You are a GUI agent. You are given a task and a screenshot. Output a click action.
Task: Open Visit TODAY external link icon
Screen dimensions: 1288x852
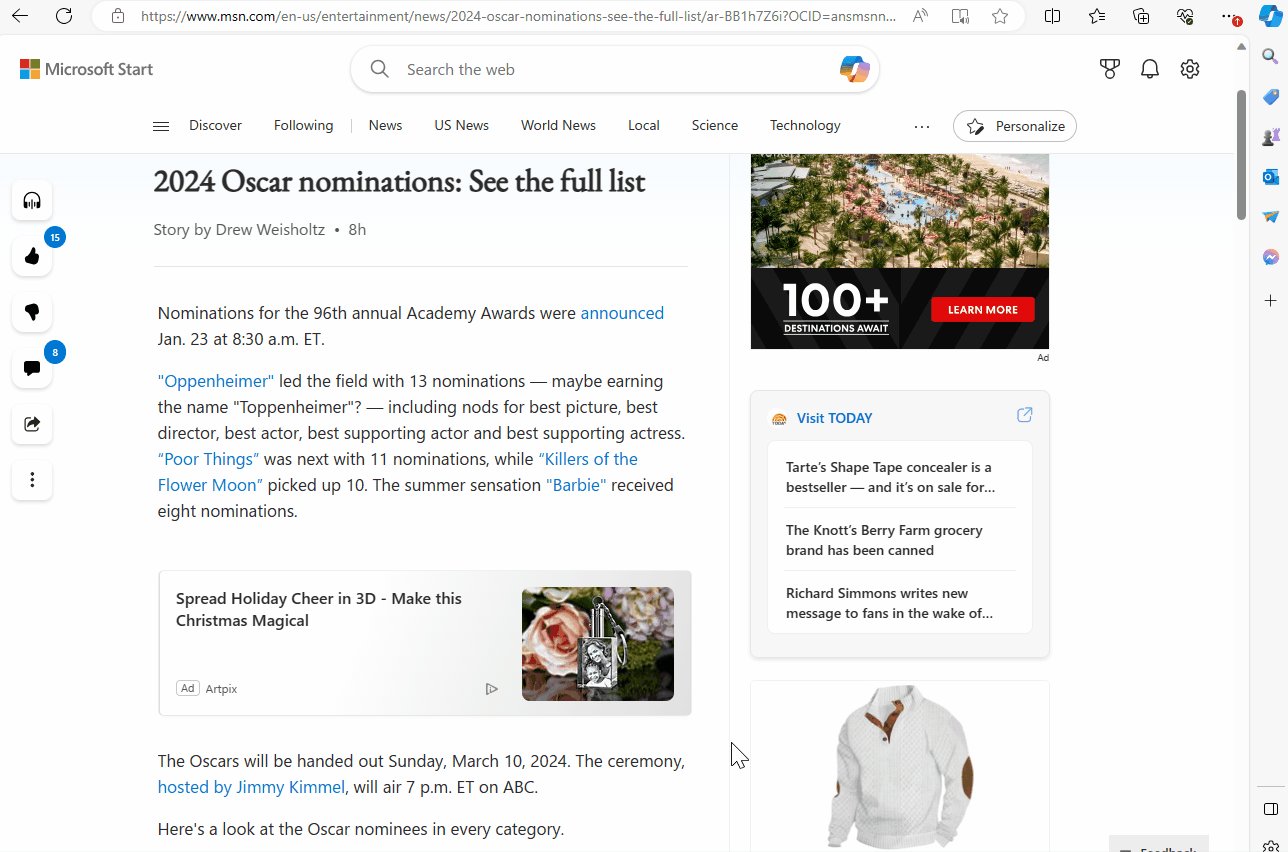click(1024, 415)
